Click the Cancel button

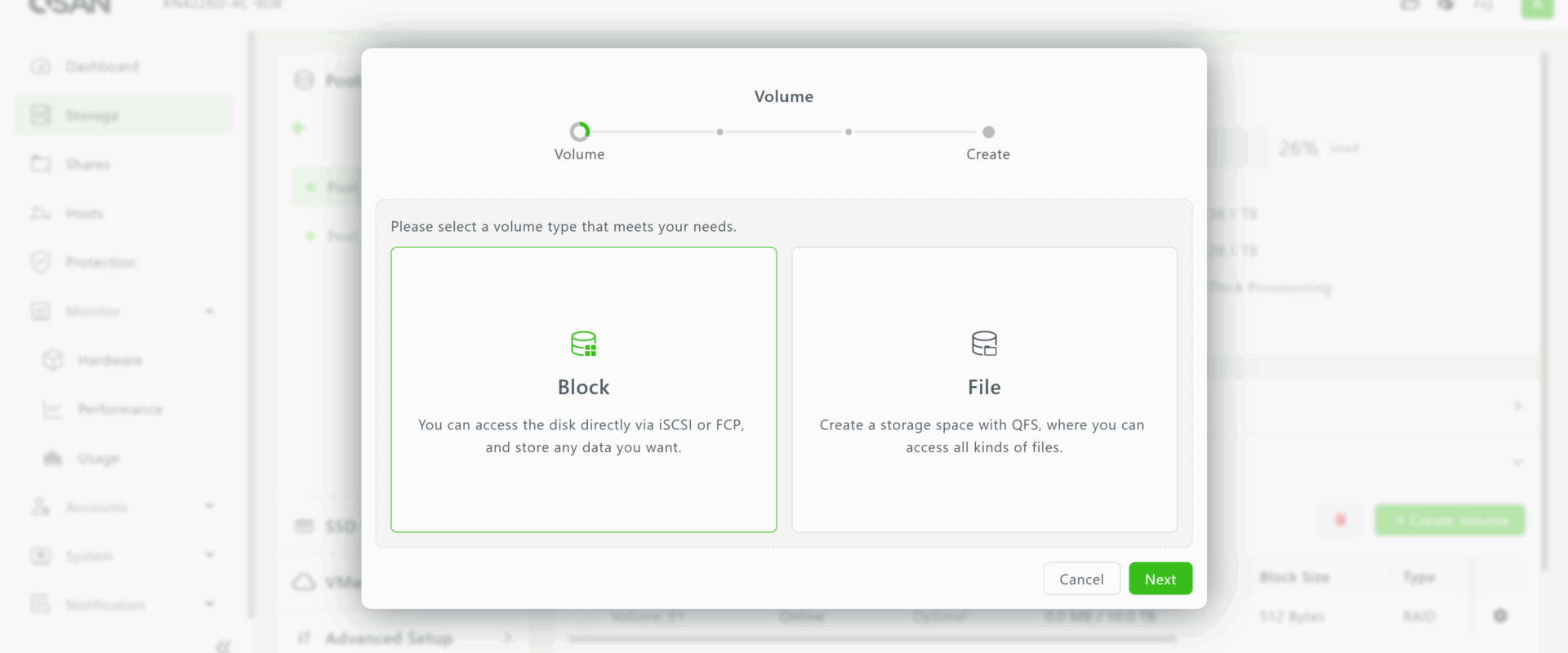click(1081, 579)
